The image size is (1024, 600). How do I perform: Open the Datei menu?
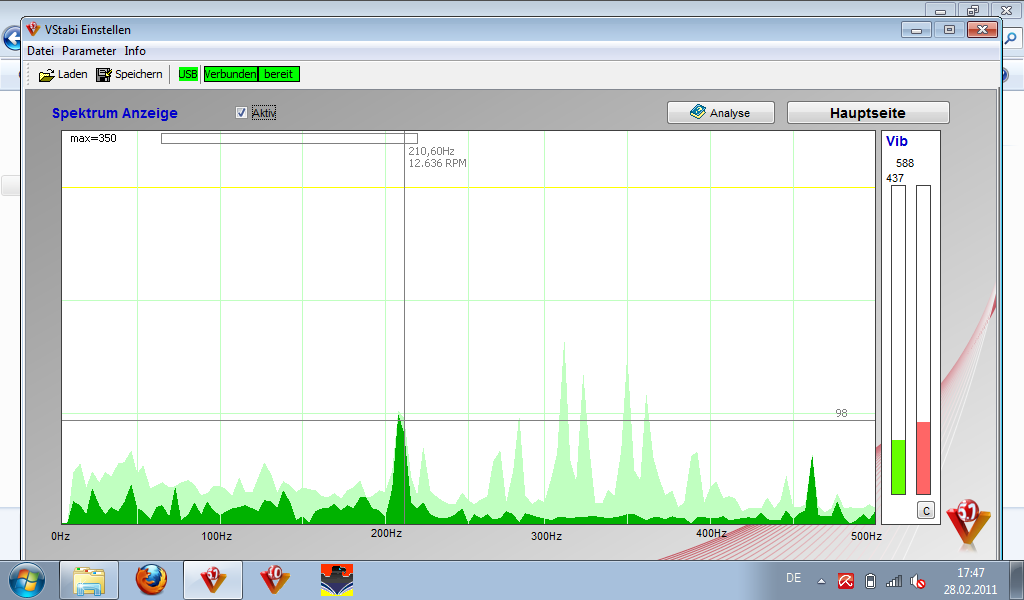[x=40, y=51]
